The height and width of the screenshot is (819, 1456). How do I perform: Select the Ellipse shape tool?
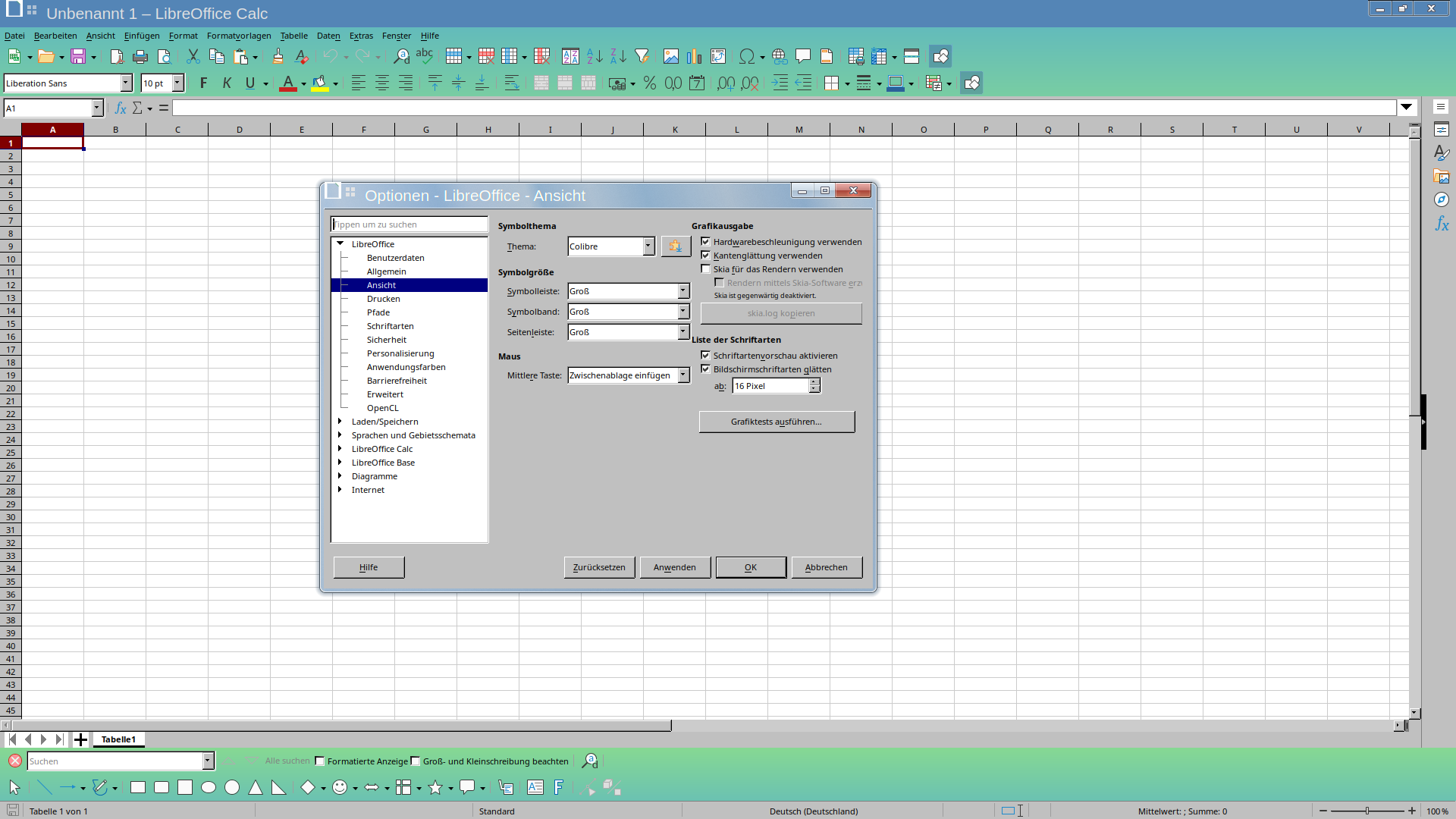[x=209, y=787]
